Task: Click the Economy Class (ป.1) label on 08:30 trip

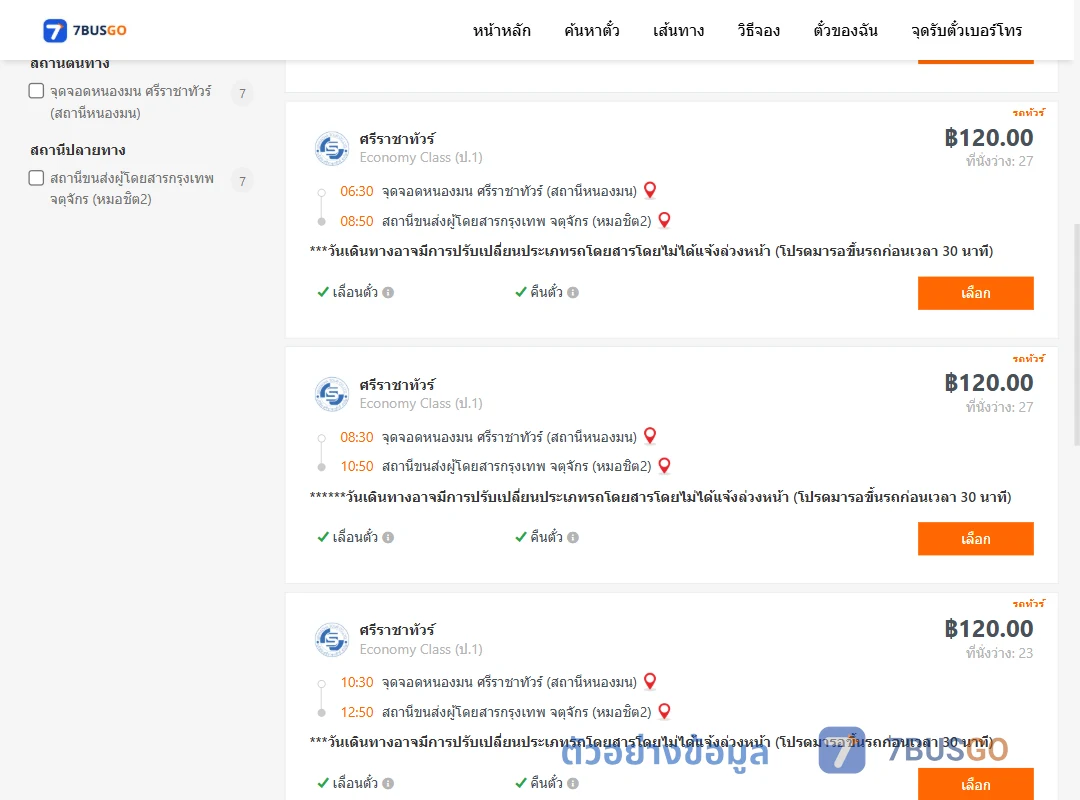Action: [421, 403]
